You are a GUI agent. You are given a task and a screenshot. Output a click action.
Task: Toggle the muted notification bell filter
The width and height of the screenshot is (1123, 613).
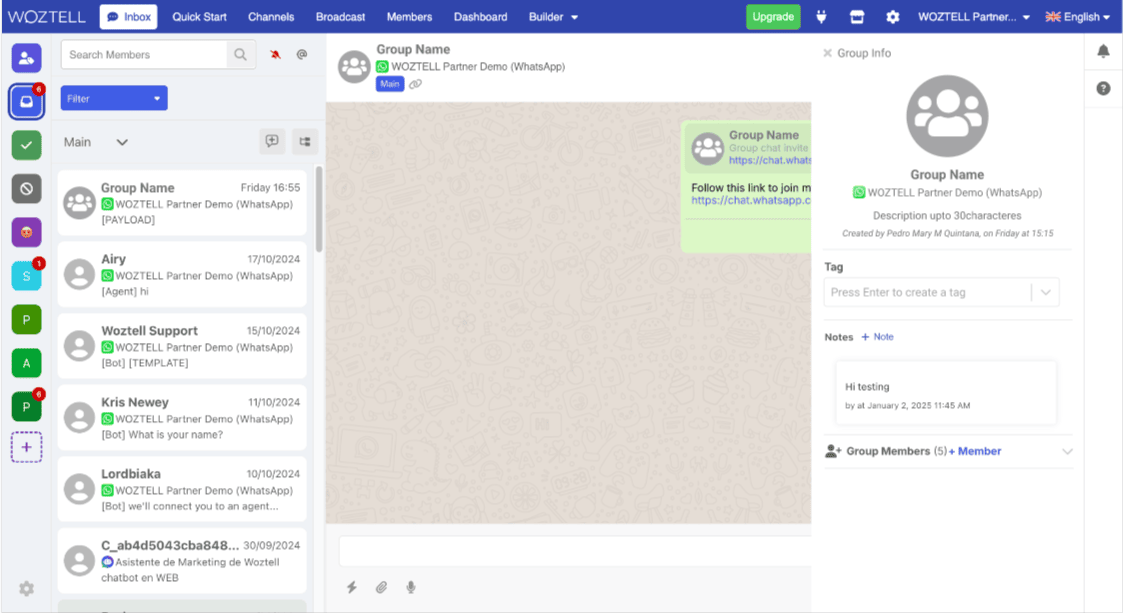click(274, 55)
